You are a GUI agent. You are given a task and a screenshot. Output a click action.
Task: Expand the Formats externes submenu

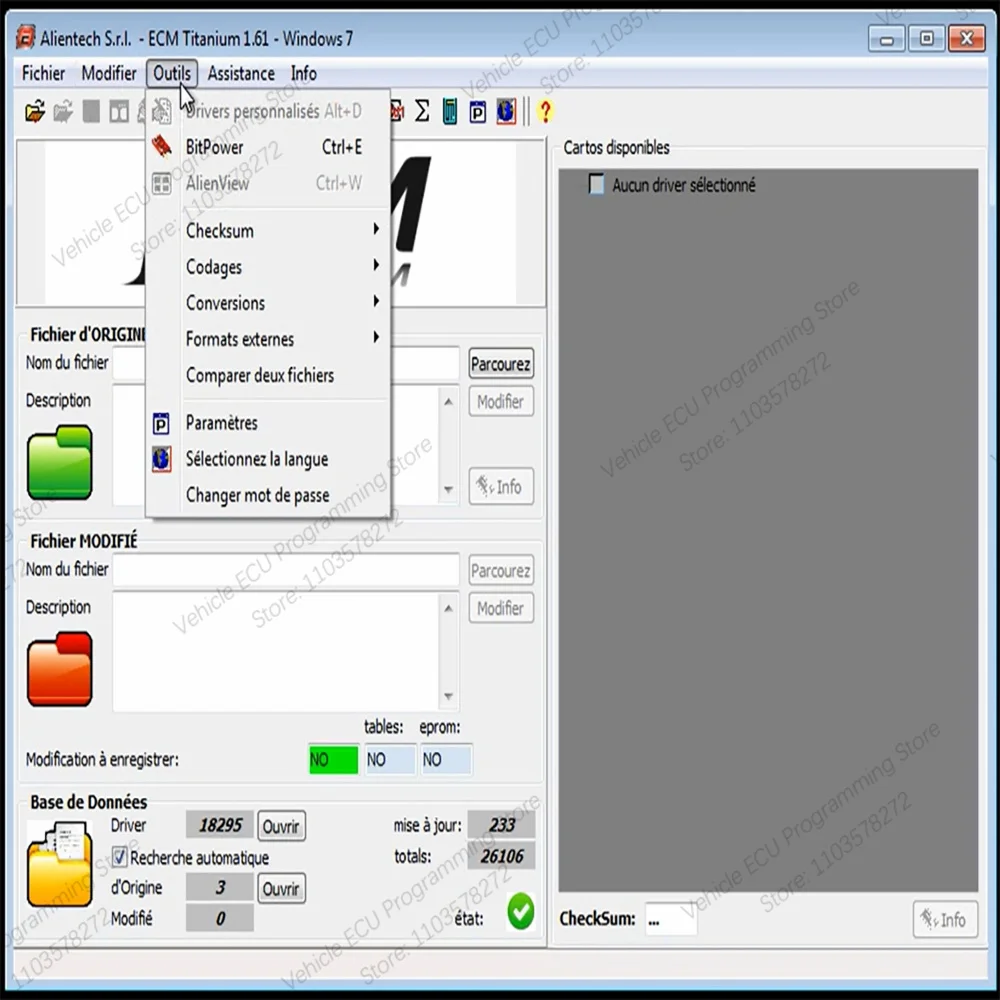tap(268, 339)
